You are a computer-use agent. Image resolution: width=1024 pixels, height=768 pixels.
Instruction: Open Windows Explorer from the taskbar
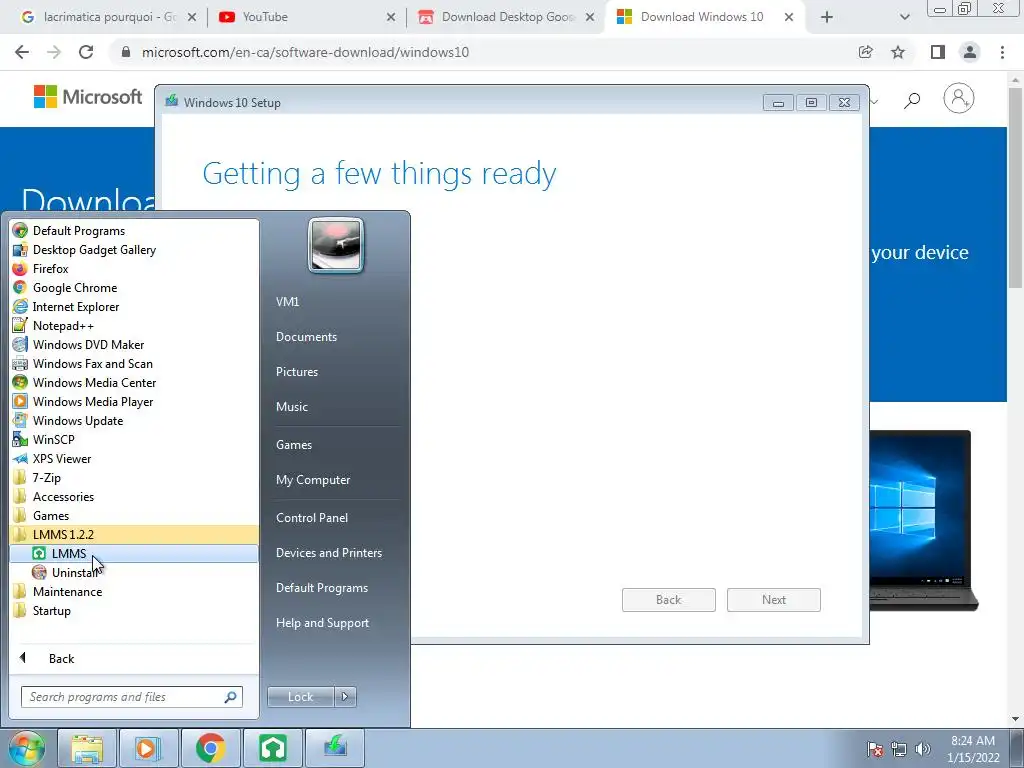87,748
